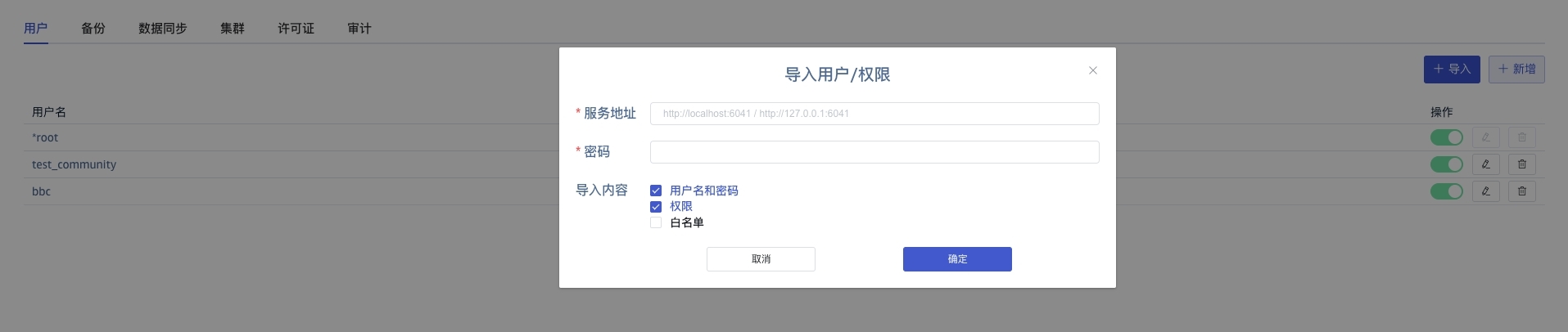This screenshot has width=1568, height=332.
Task: Click edit icon for bbc user
Action: pyautogui.click(x=1485, y=191)
